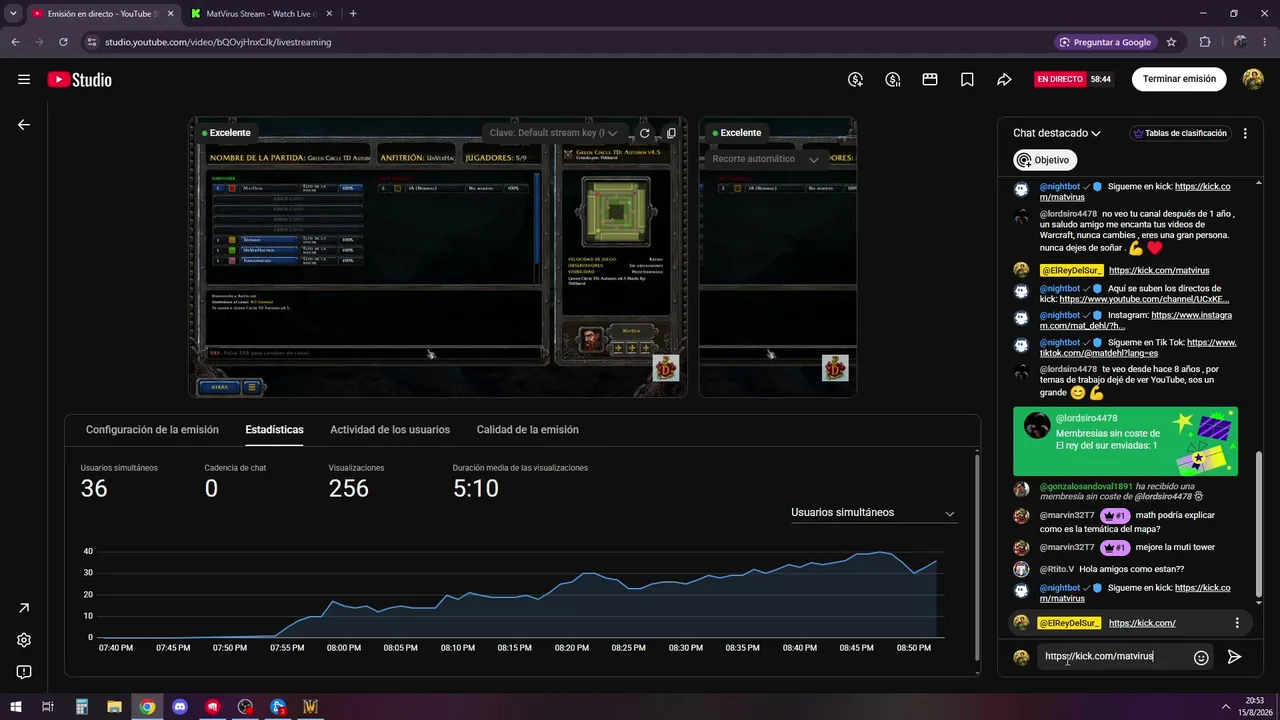This screenshot has height=720, width=1280.
Task: Open the channel avatar account menu
Action: coord(1253,79)
